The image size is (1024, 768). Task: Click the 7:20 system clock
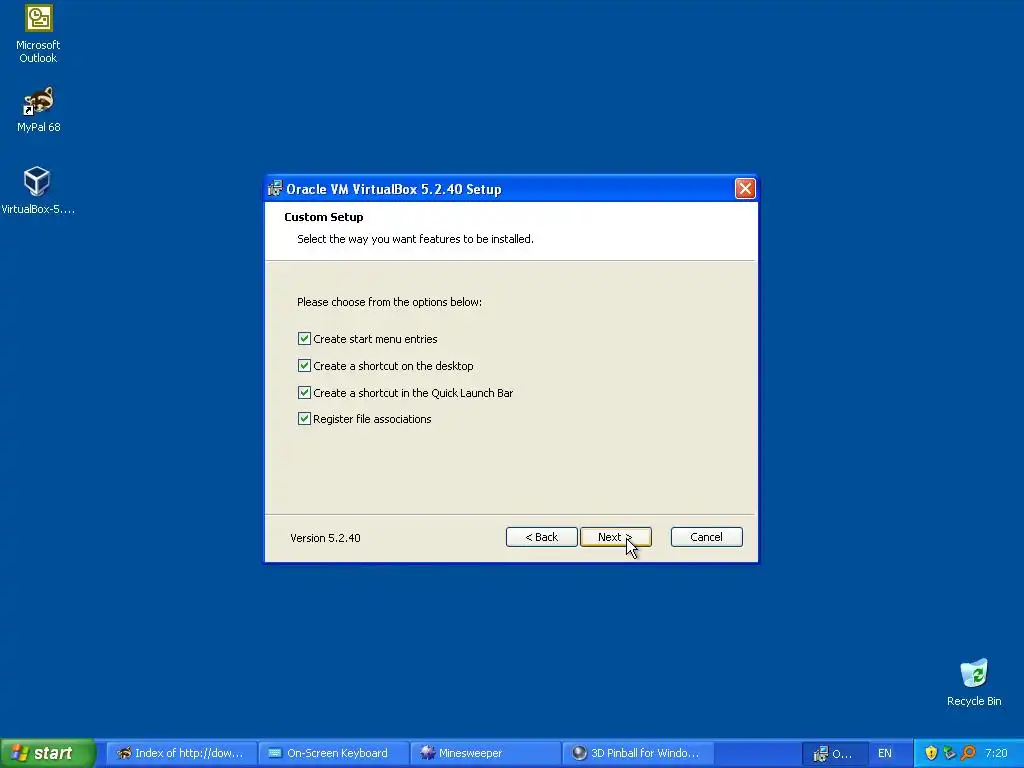pos(996,753)
